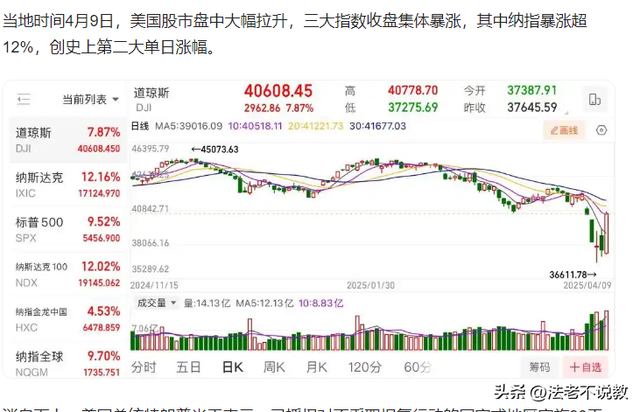Click the 36611.78 chart low marker
Viewport: 640px width, 412px height.
tap(573, 275)
